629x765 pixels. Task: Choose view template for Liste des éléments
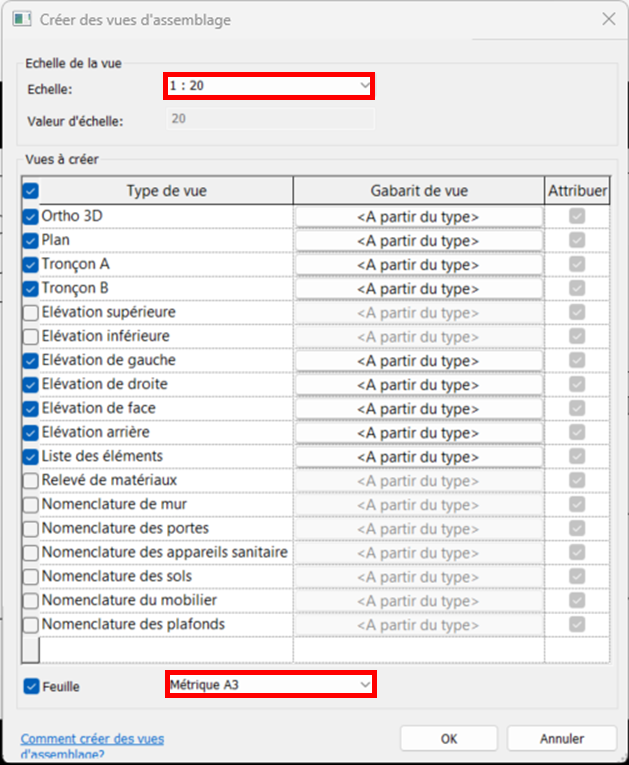point(418,457)
